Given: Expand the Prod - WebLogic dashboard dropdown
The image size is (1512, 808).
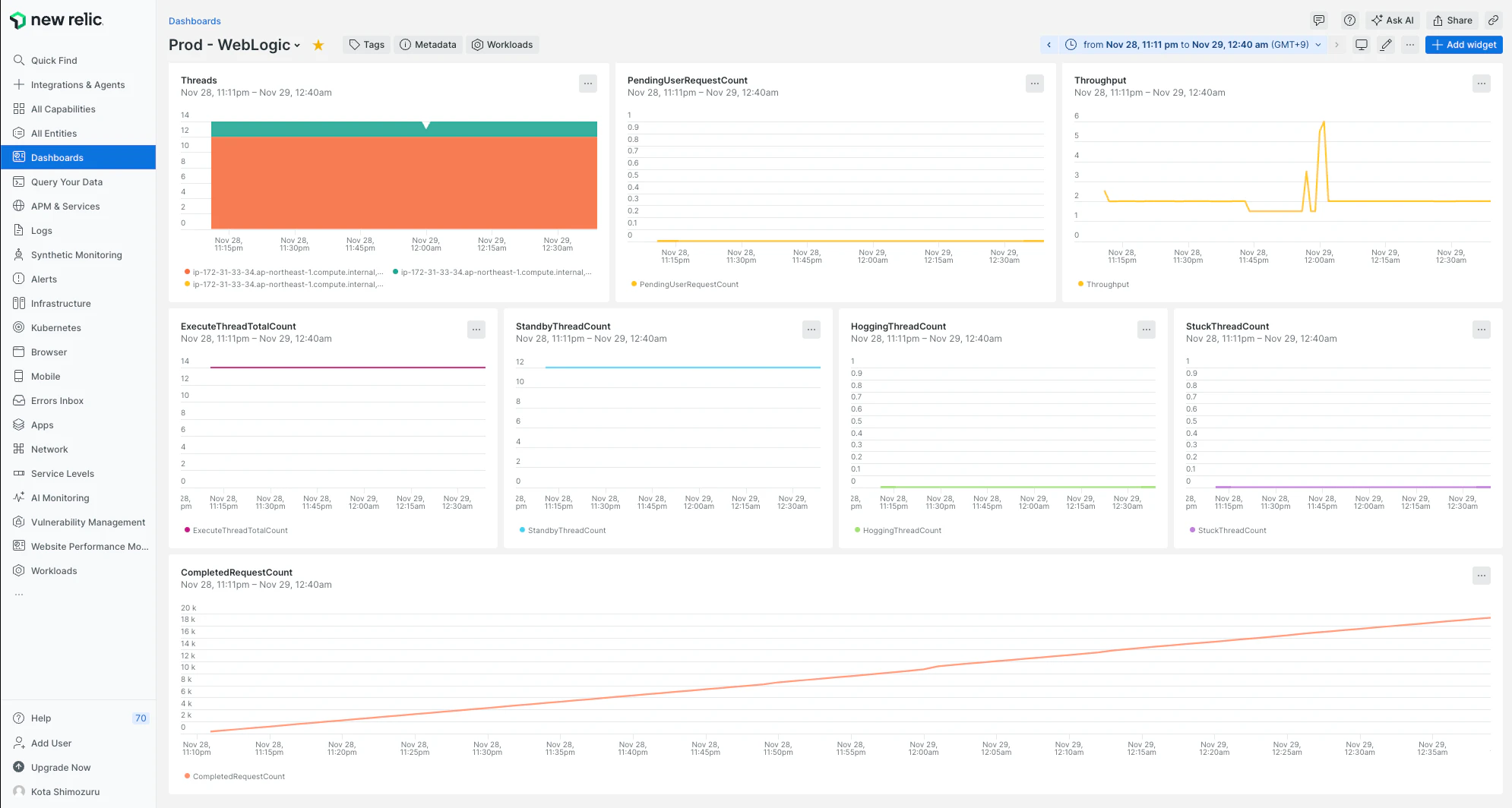Looking at the screenshot, I should point(297,46).
